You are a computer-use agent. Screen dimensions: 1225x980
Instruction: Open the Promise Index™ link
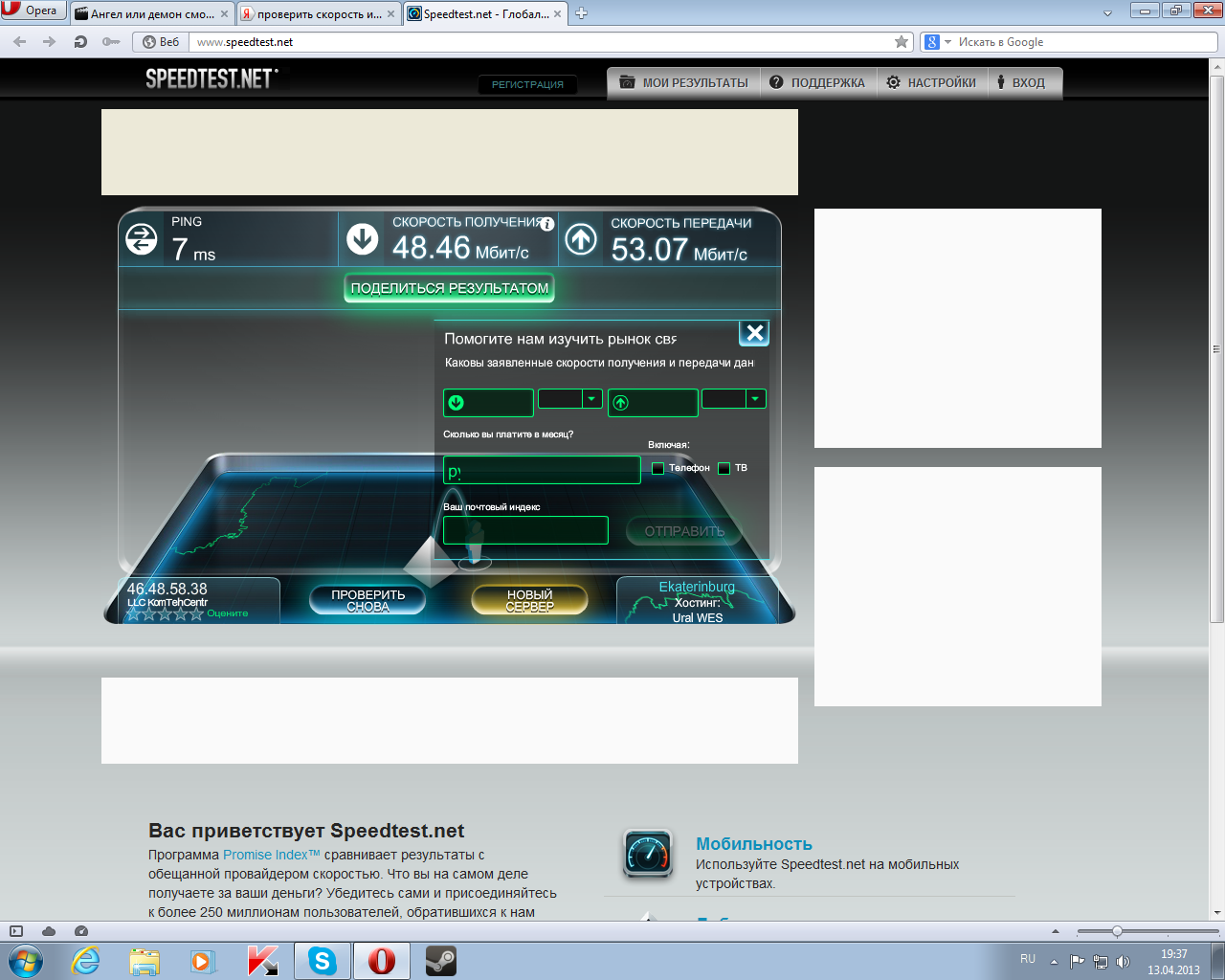coord(272,855)
